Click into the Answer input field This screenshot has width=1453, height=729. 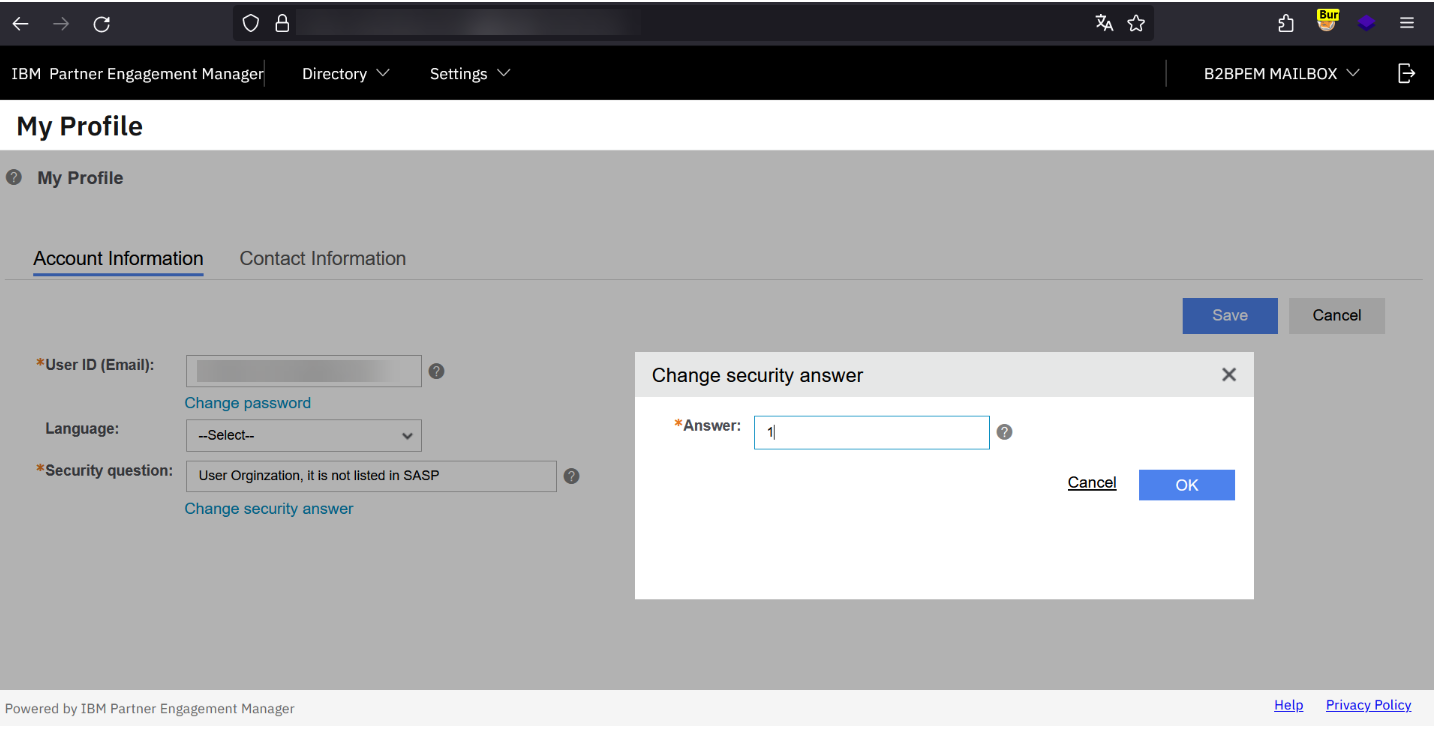click(x=871, y=433)
